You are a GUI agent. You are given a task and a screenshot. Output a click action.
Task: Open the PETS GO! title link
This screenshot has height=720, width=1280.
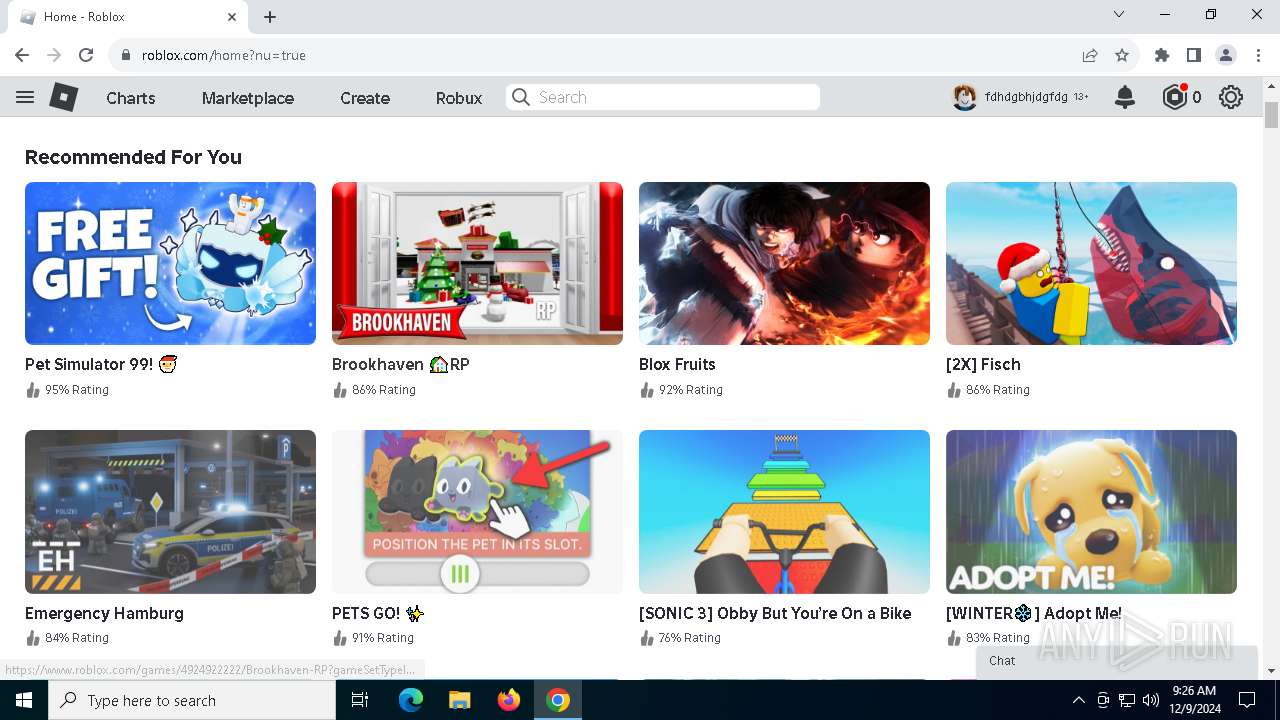[378, 613]
